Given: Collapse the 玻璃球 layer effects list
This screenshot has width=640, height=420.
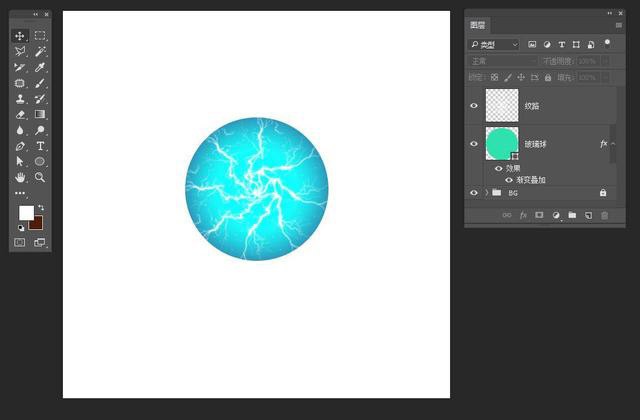Looking at the screenshot, I should [613, 144].
